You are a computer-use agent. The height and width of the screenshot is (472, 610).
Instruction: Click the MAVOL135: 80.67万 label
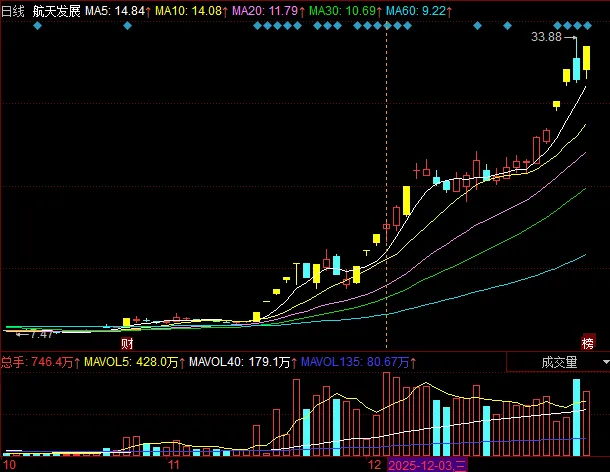(359, 362)
